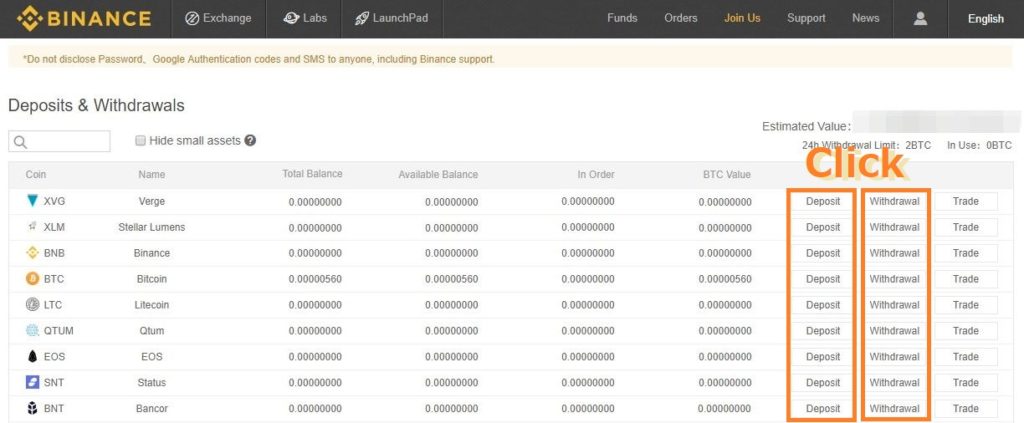Click Withdrawal for Verge XVG
Screen dimensions: 1024x423
pyautogui.click(x=894, y=201)
